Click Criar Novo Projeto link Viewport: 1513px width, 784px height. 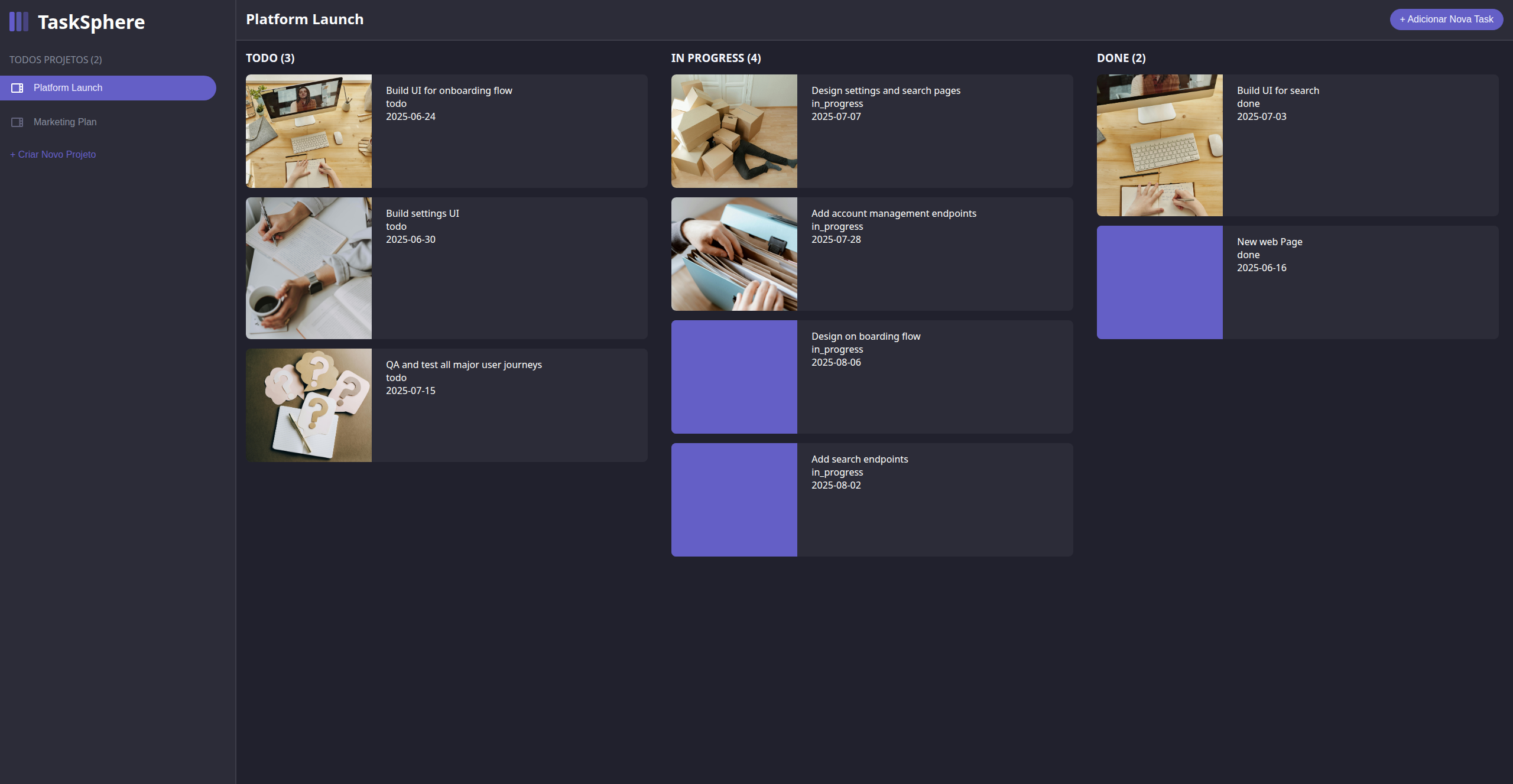53,154
